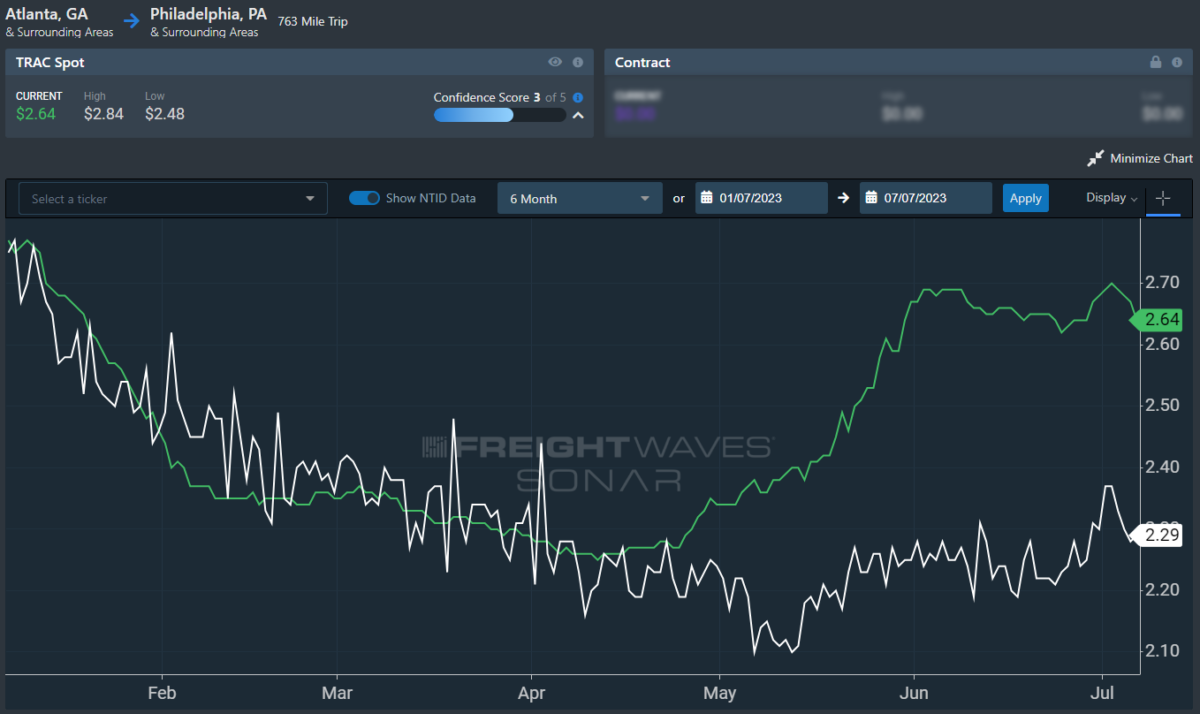
Task: Click the Mar label on the time axis
Action: coord(338,692)
